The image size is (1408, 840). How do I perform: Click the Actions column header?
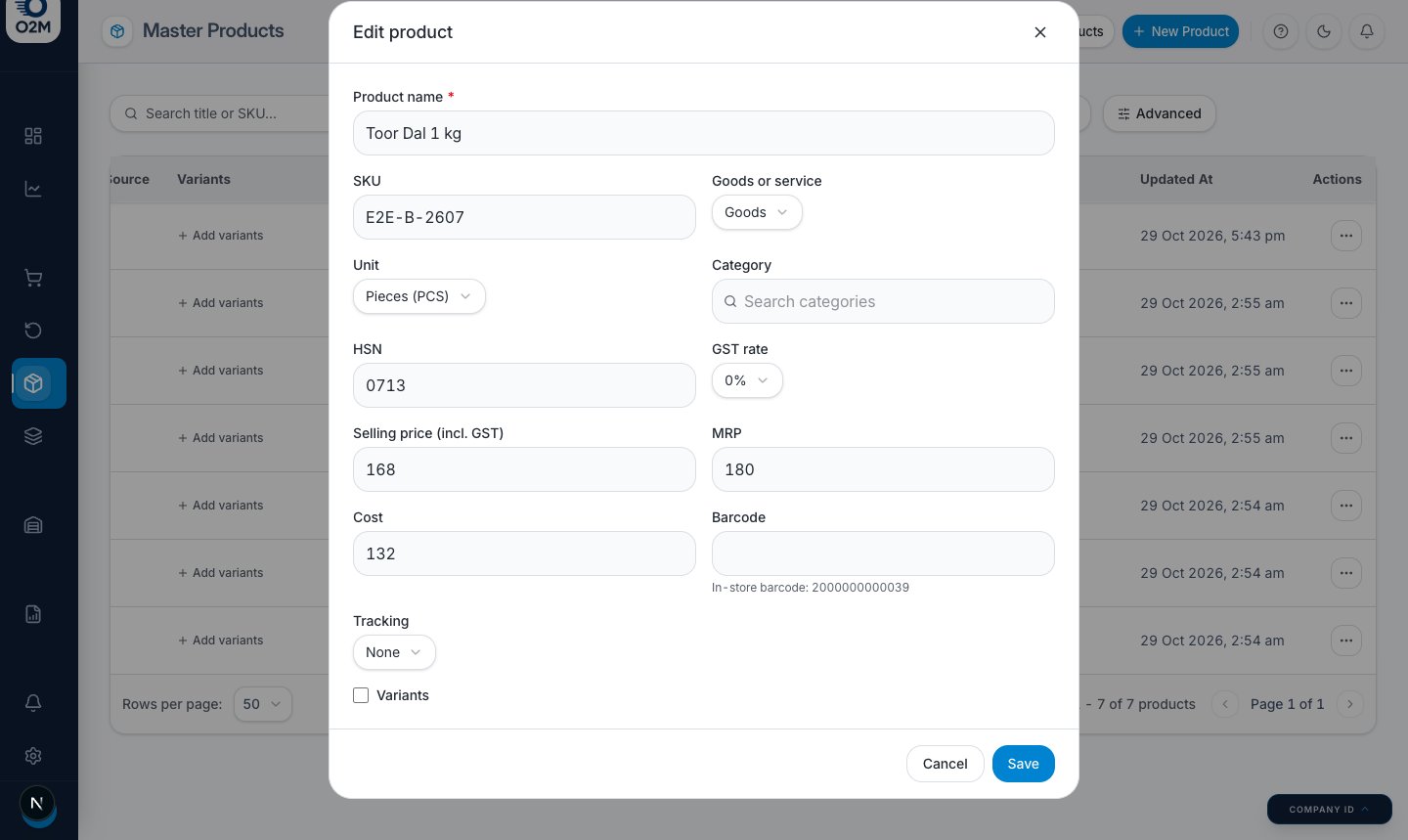tap(1337, 179)
